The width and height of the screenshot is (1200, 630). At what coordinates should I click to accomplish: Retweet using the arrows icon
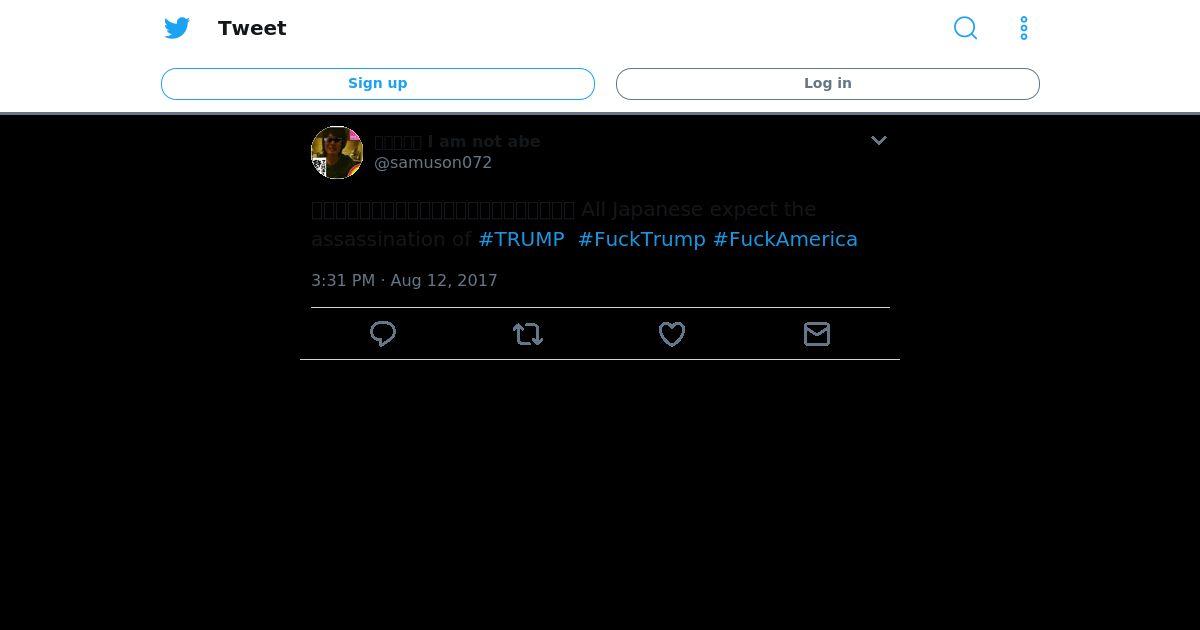pos(528,334)
